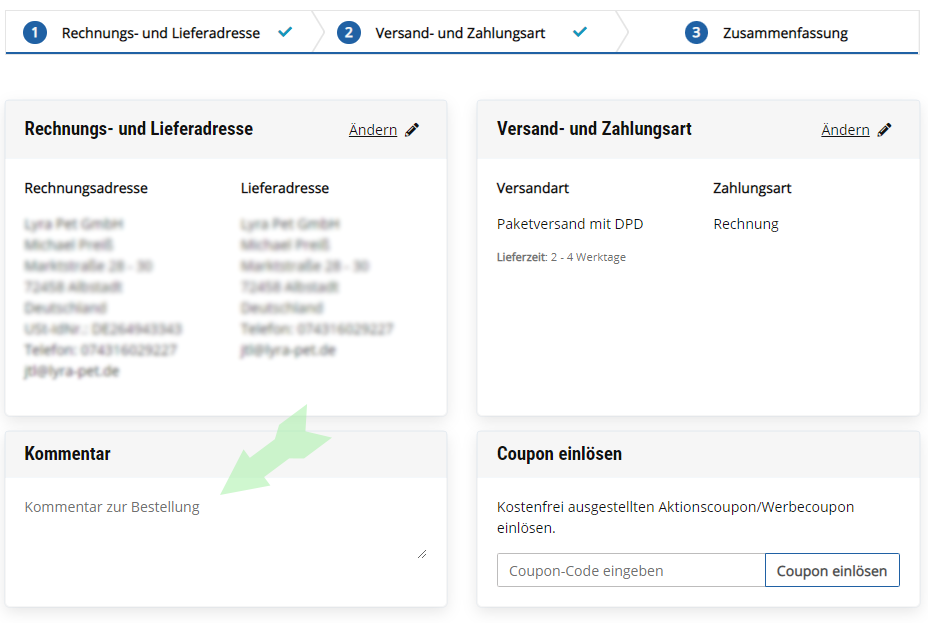Click checkmark beside Versand- und Zahlungsart step
This screenshot has height=623, width=928.
580,33
